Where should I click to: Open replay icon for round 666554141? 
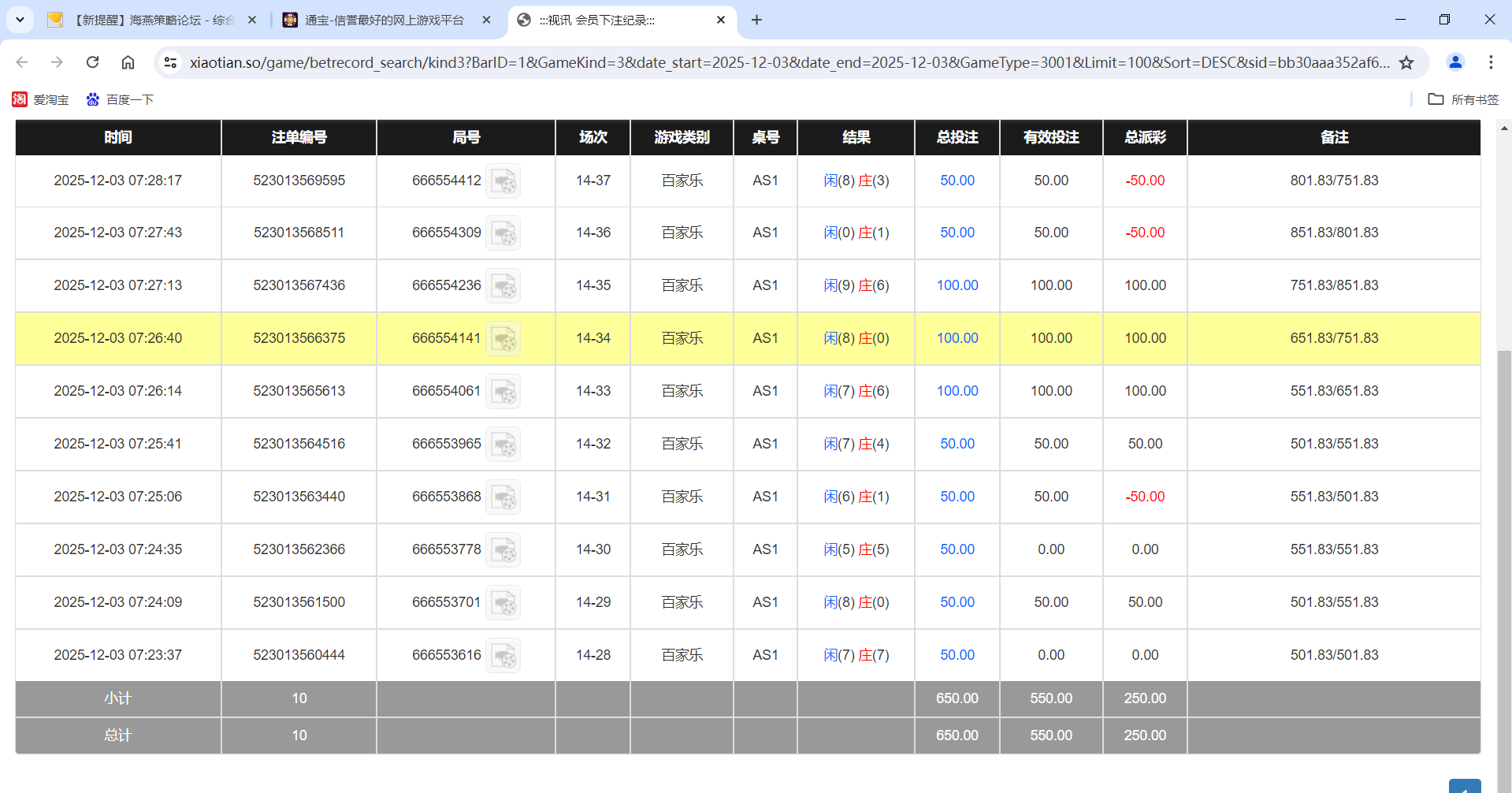click(x=503, y=339)
